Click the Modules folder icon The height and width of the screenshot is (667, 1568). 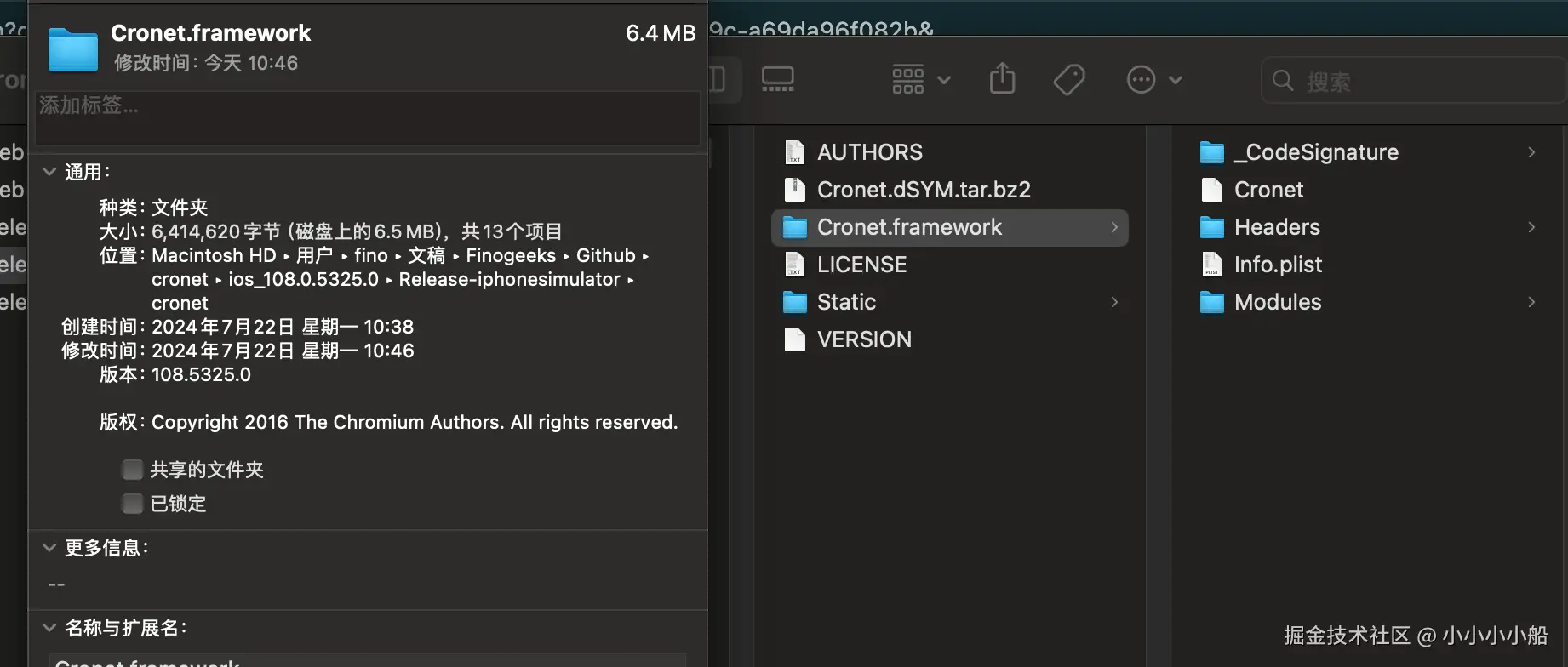[x=1211, y=302]
